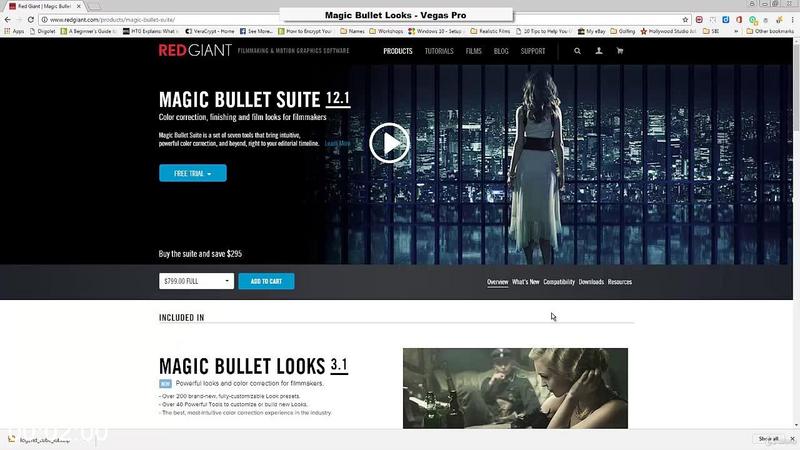Open the Films menu item
This screenshot has height=450, width=800.
tap(473, 51)
